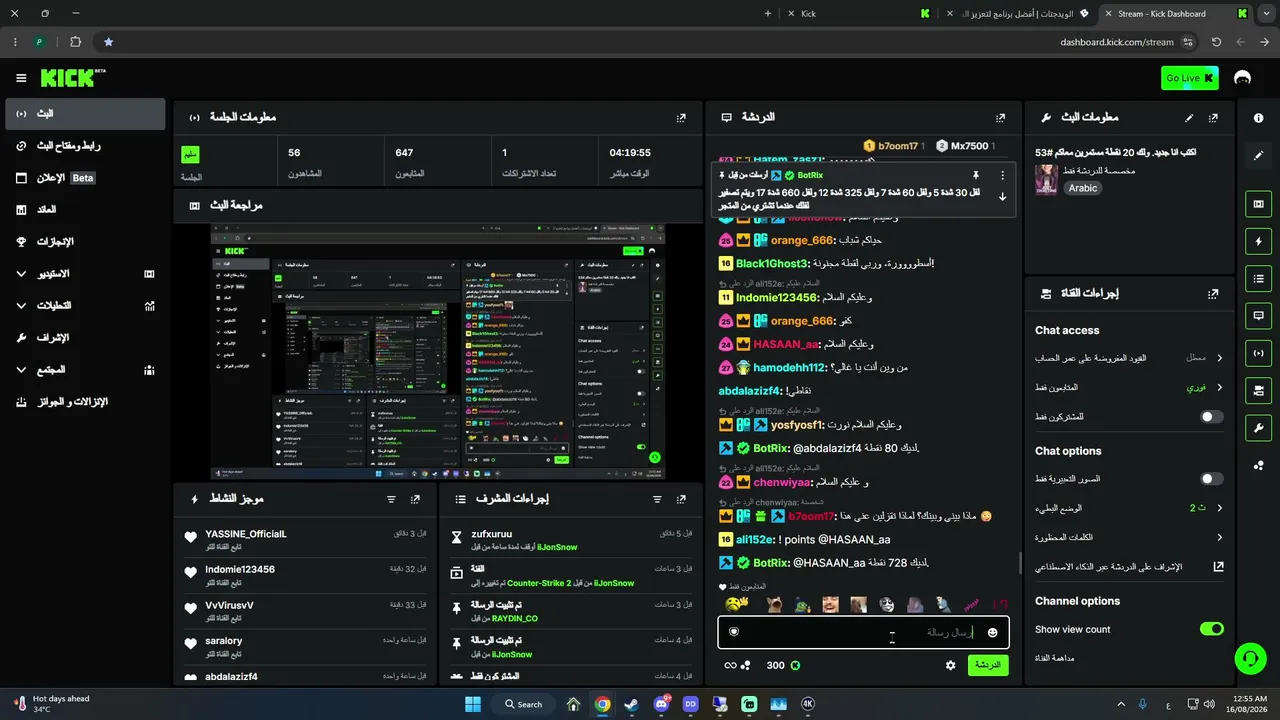Click the pencil icon in right rail

coord(1258,155)
